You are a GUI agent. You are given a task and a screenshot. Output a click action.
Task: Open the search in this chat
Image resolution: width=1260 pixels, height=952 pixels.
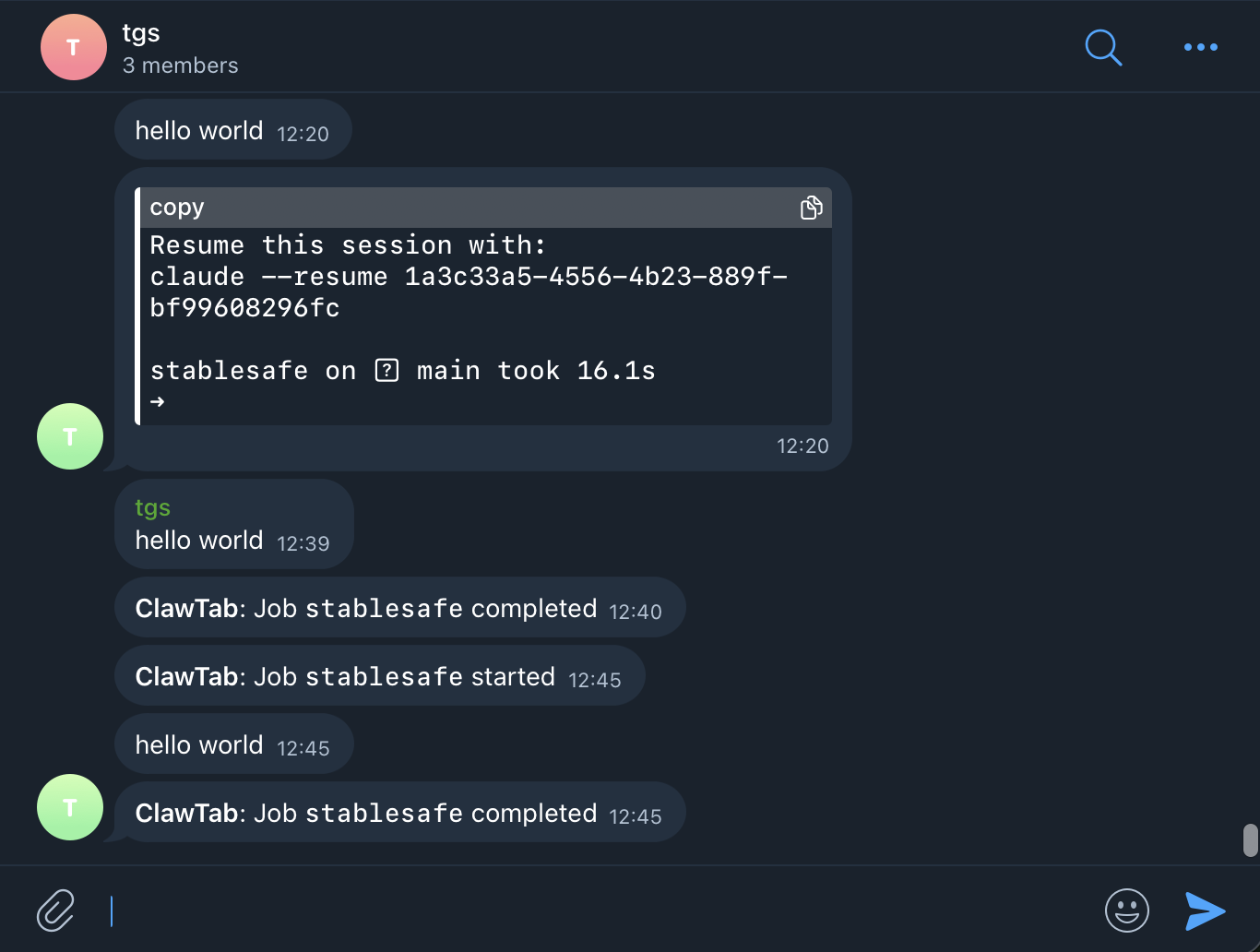tap(1103, 48)
